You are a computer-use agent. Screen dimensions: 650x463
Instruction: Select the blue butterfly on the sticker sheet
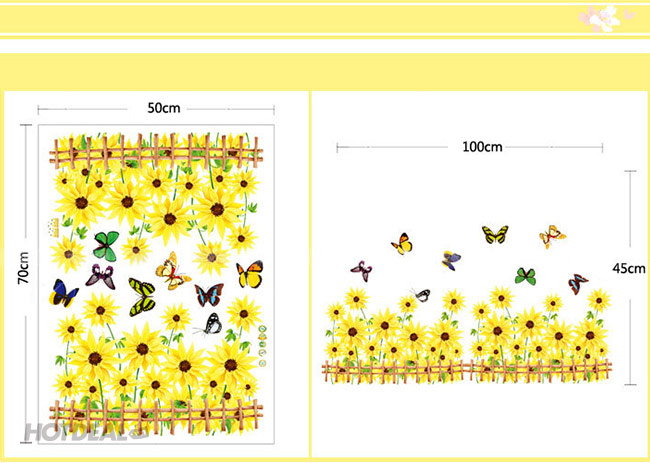[x=63, y=293]
